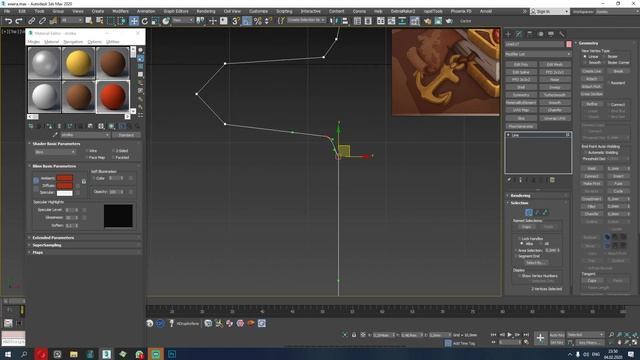Click Configure Modifier Sets icon below stack
Screen dimensions: 640x360
click(552, 180)
